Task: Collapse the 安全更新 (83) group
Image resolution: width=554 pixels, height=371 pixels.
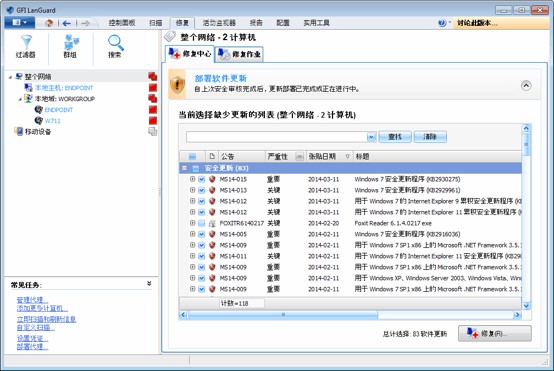Action: 184,168
